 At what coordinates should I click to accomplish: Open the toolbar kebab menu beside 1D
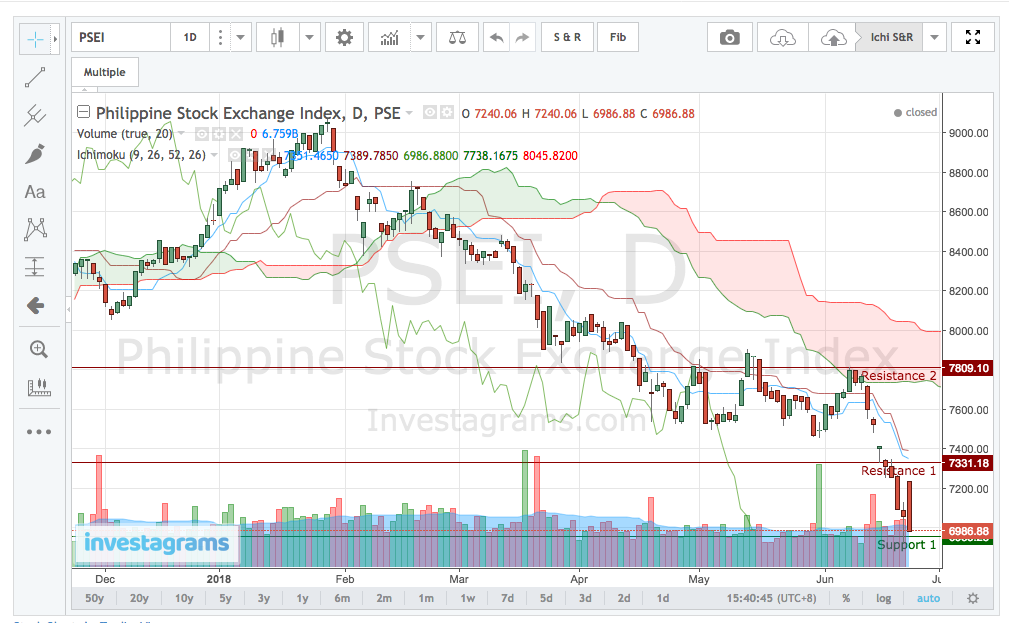tap(219, 37)
